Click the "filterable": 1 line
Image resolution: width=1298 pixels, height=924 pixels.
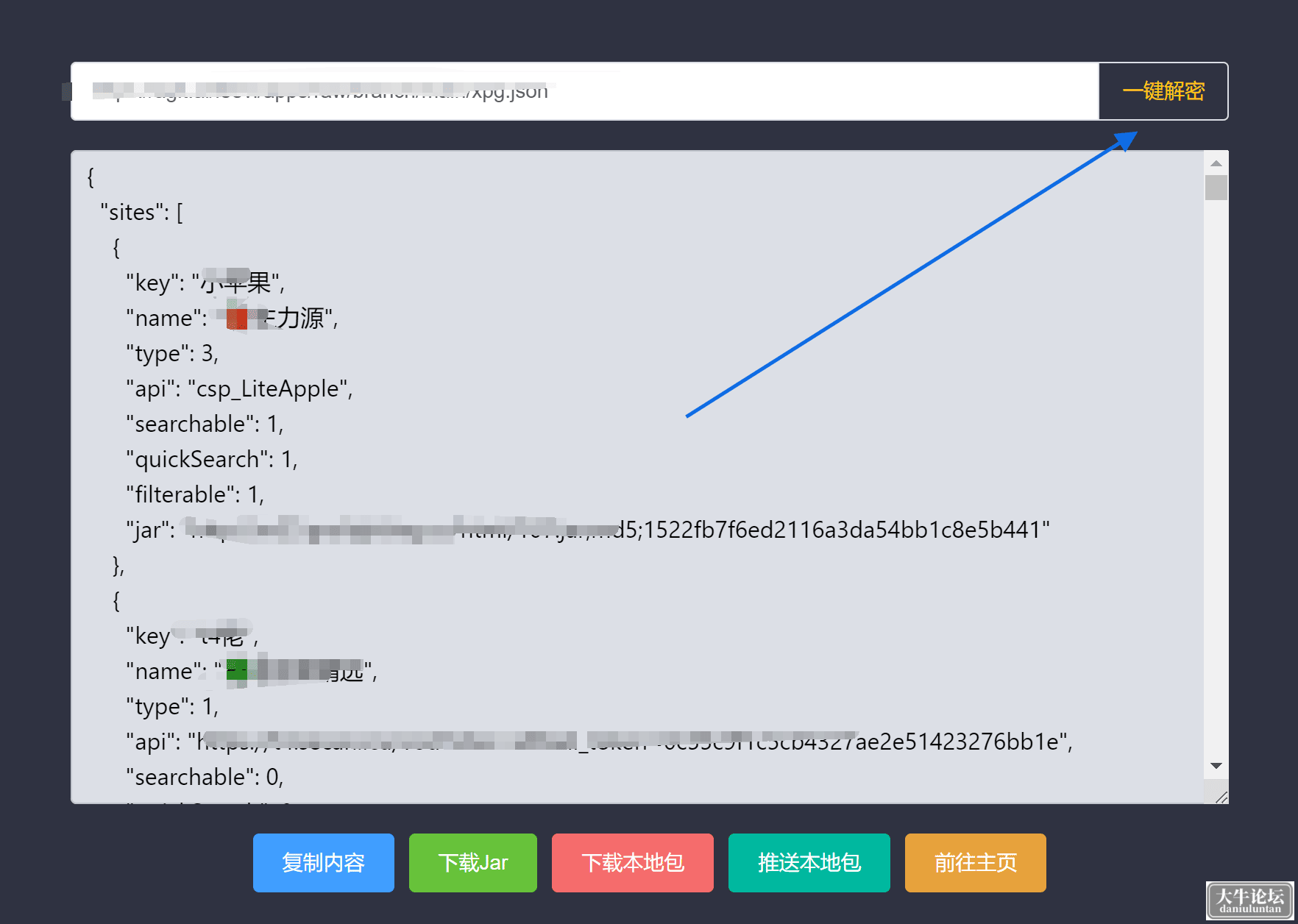coord(195,494)
